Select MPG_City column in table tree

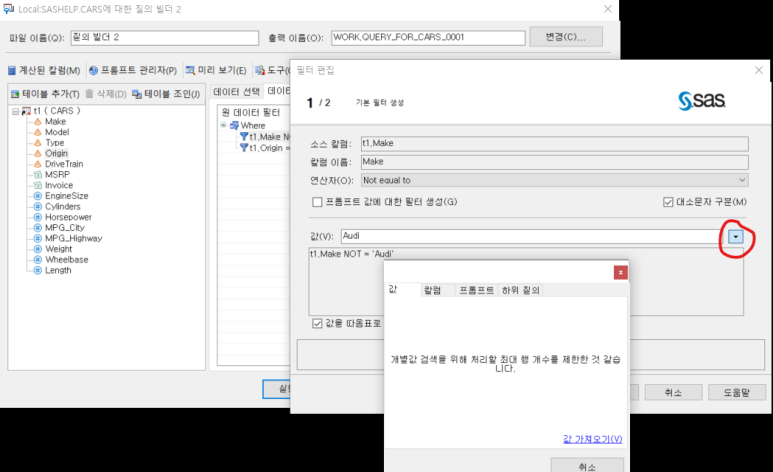click(x=65, y=228)
